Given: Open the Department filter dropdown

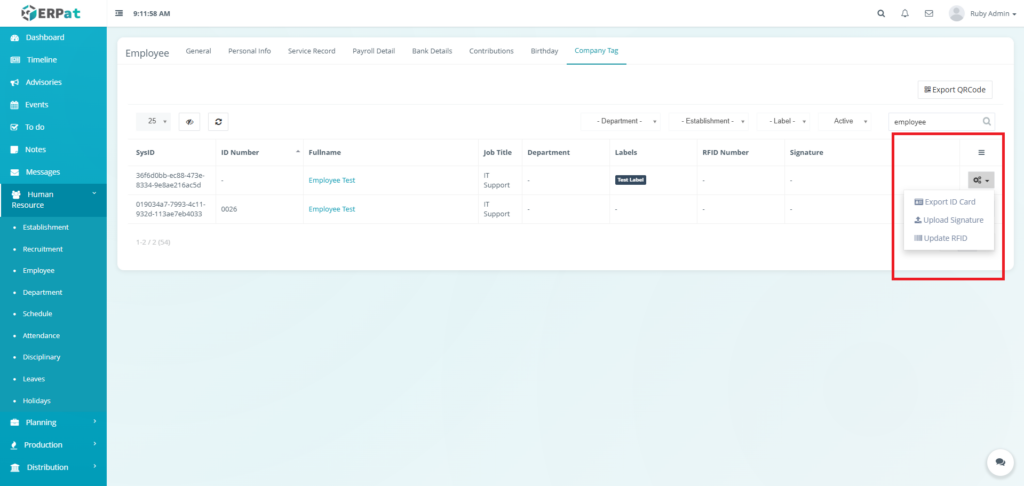Looking at the screenshot, I should [626, 121].
